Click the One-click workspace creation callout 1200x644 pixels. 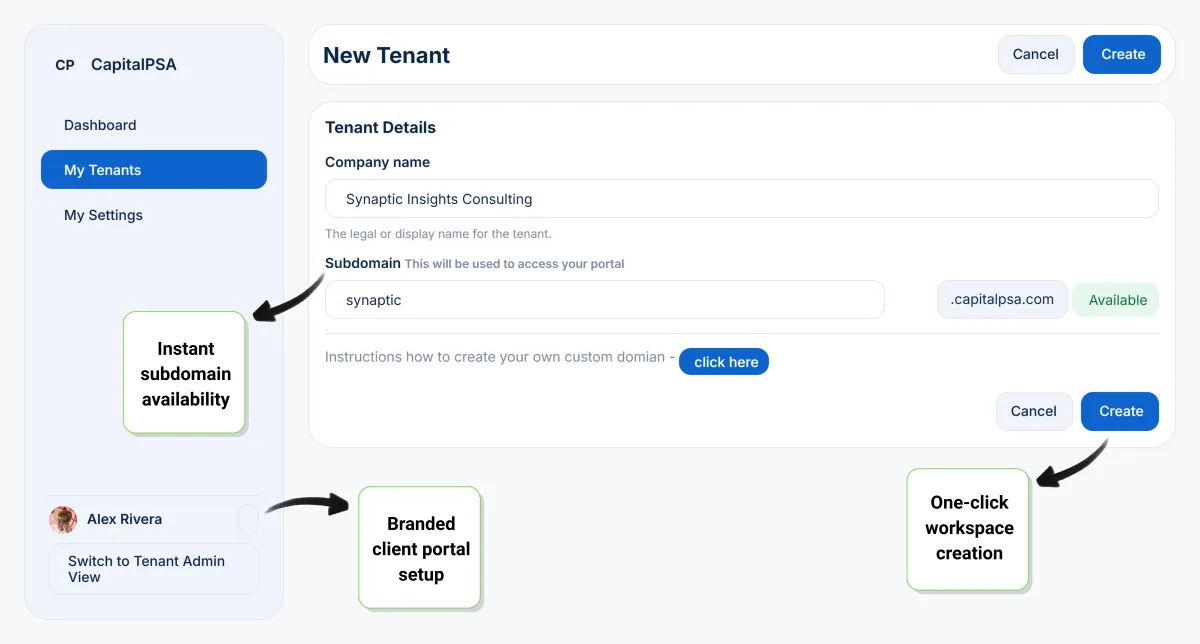pos(968,528)
